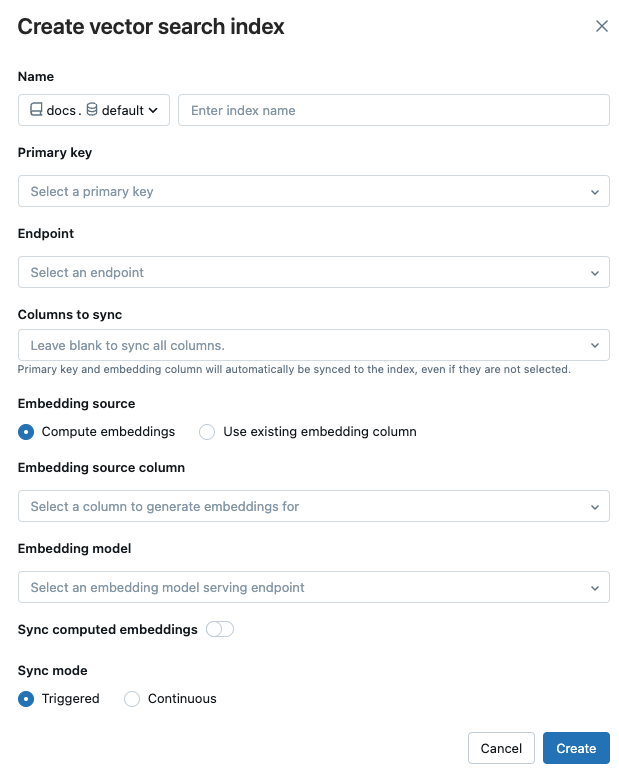Click the Enter index name field
619x772 pixels.
(393, 110)
